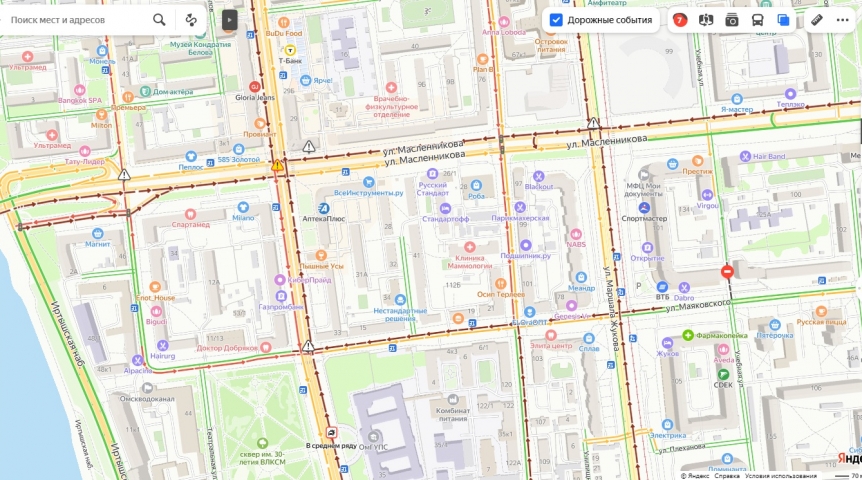Open the Магнит store marker
Screen dimensions: 862x480
(97, 234)
